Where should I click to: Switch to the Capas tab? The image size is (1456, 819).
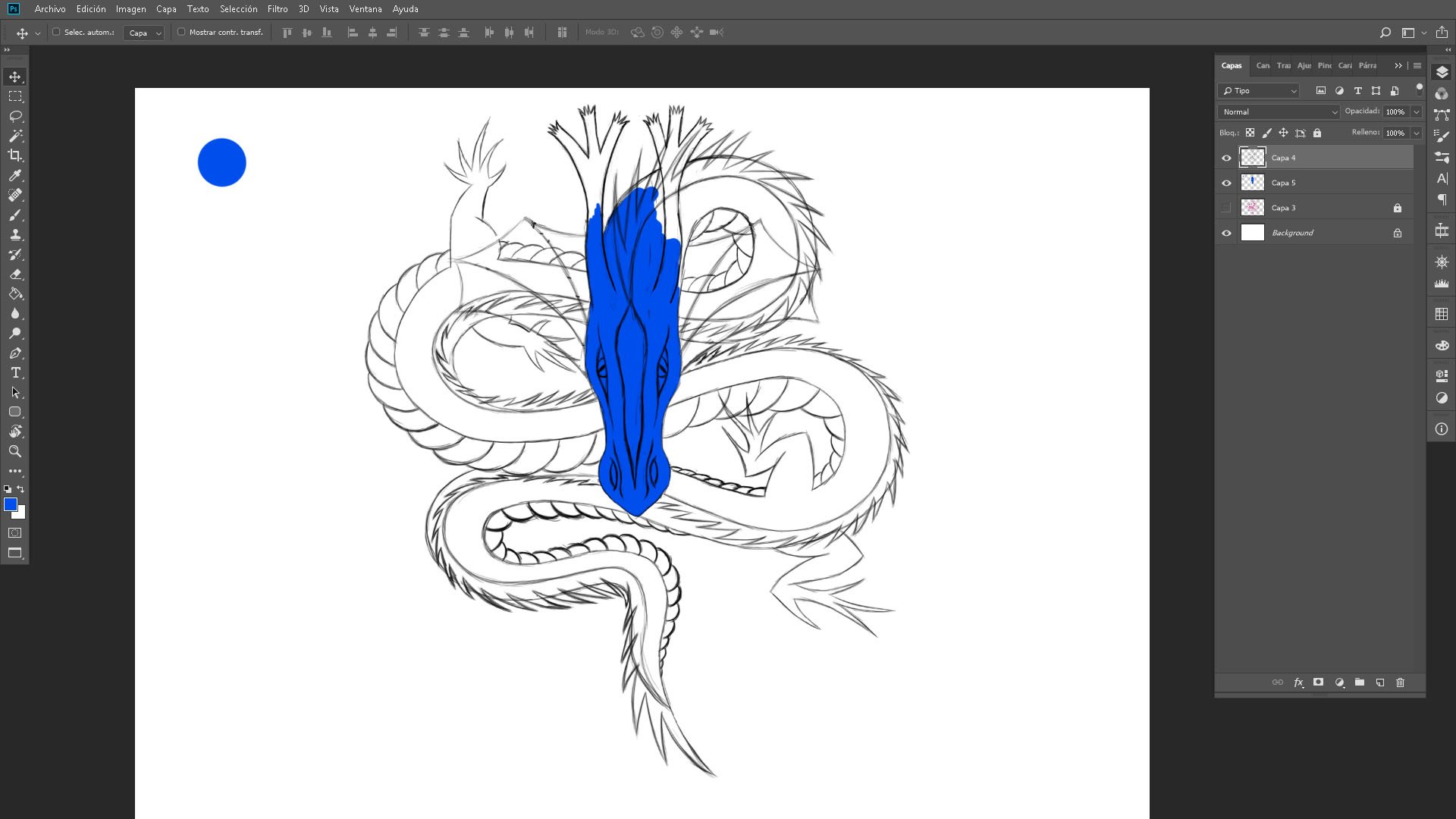[1232, 65]
